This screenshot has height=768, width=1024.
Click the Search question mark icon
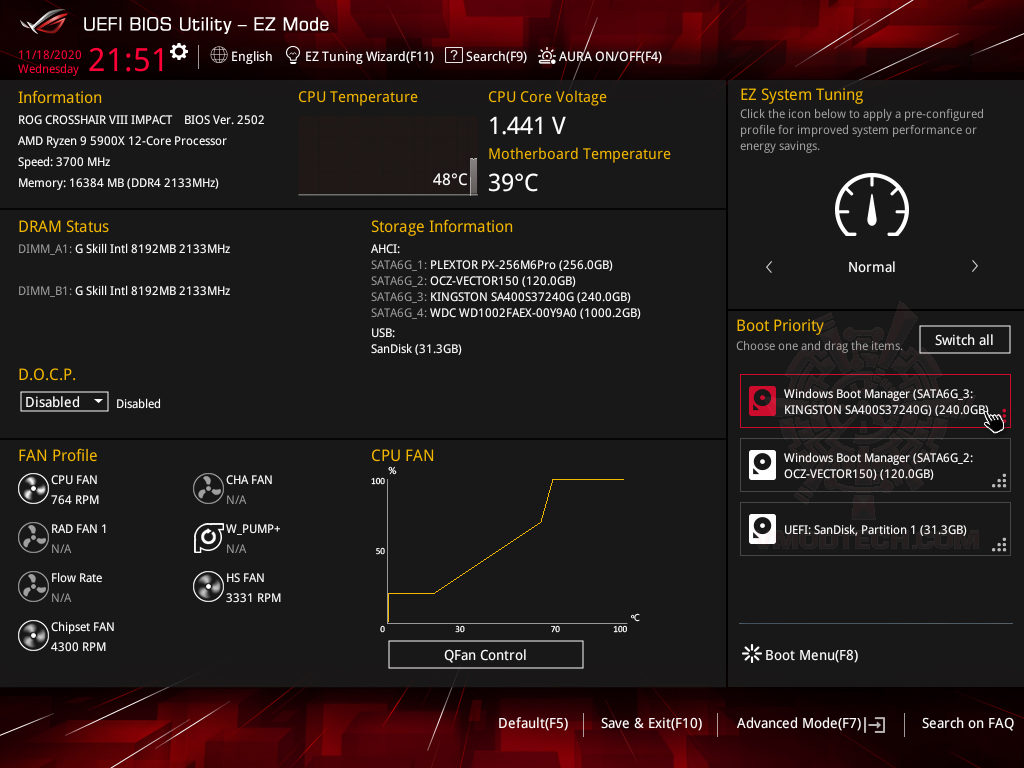453,56
